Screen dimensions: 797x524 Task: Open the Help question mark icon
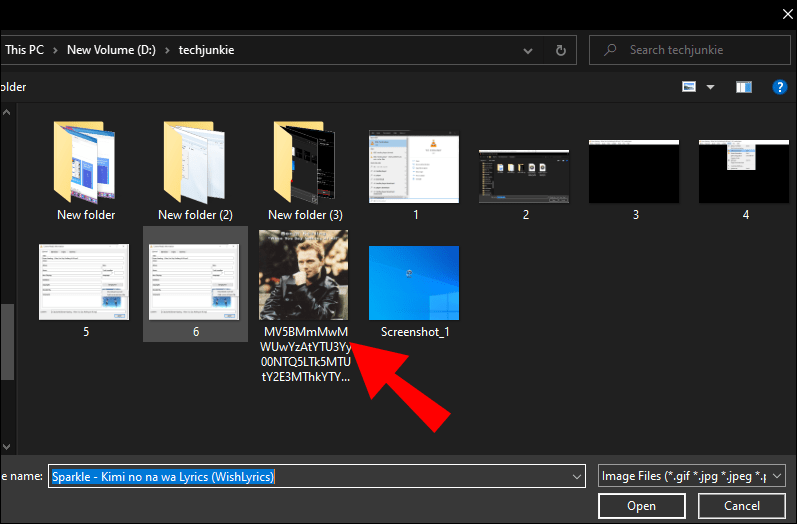coord(779,87)
